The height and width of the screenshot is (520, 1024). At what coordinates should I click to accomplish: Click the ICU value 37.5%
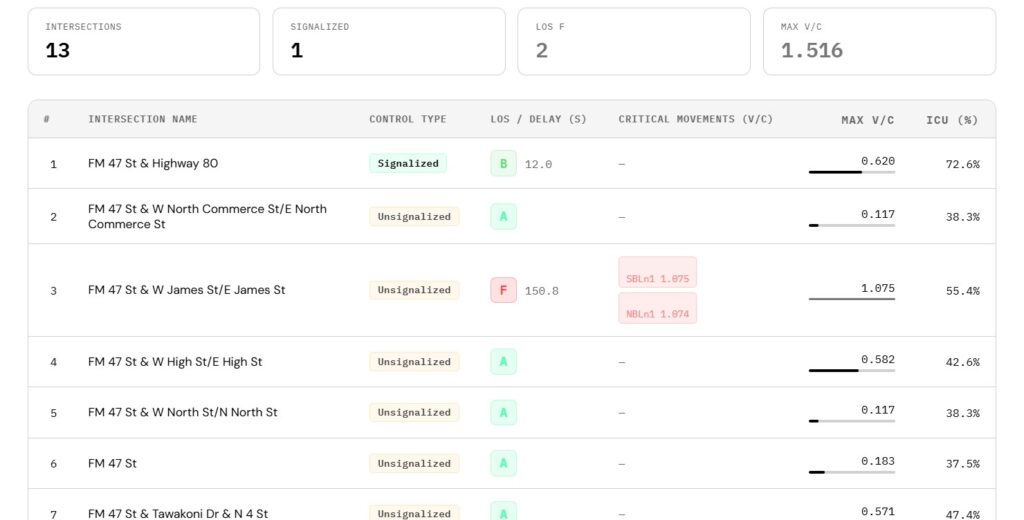click(963, 464)
